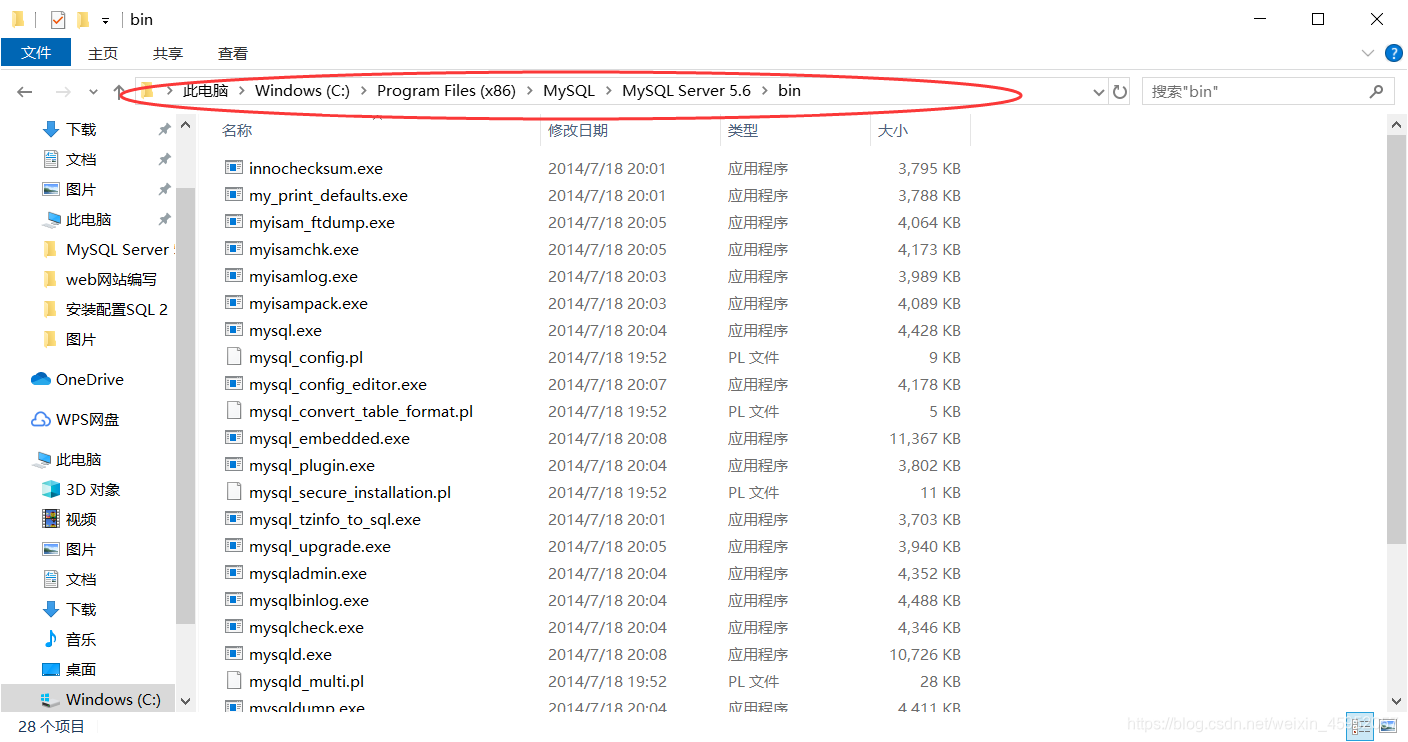Select mysqlcheck.exe in file list

[x=306, y=627]
